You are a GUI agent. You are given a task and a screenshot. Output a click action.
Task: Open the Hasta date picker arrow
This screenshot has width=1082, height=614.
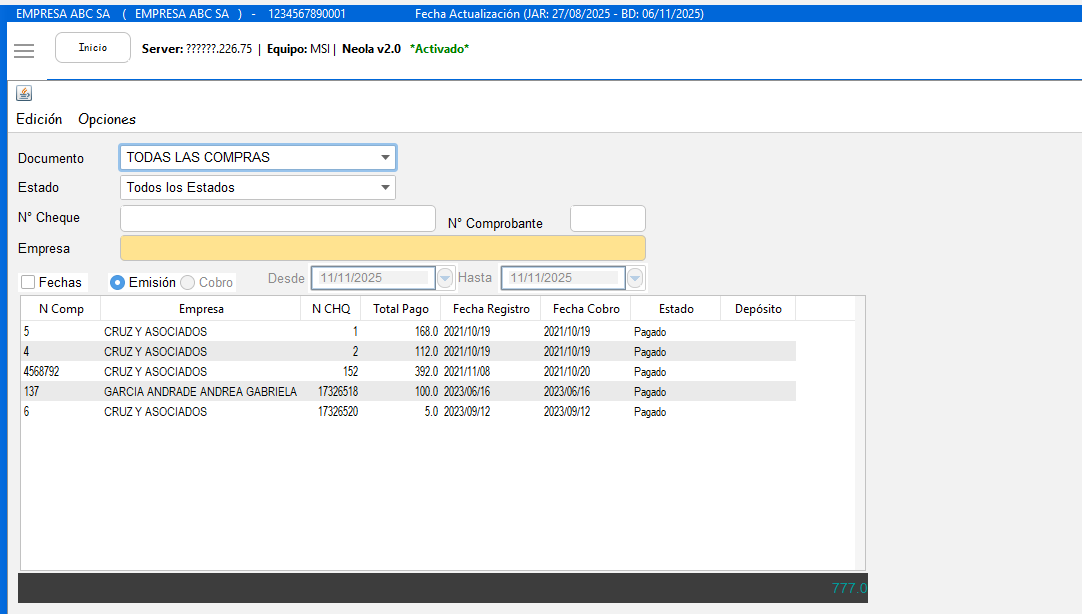[x=635, y=278]
